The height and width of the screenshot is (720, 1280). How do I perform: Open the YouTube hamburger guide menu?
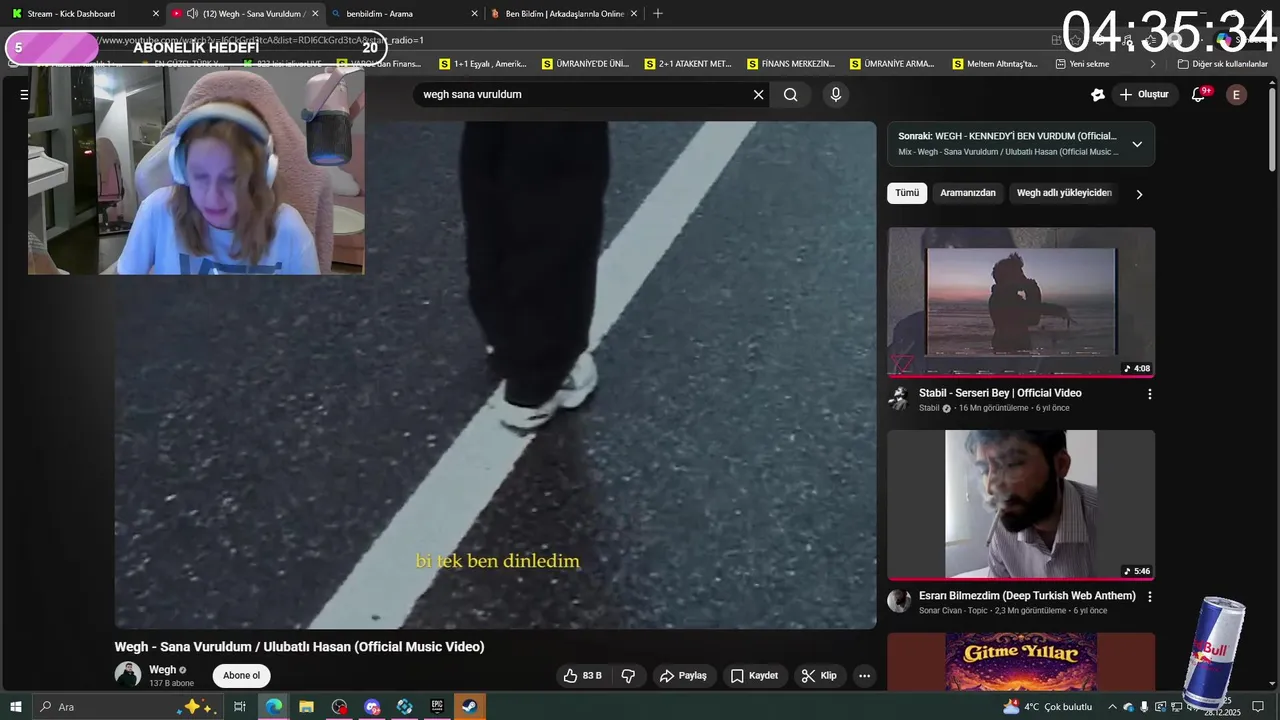24,94
